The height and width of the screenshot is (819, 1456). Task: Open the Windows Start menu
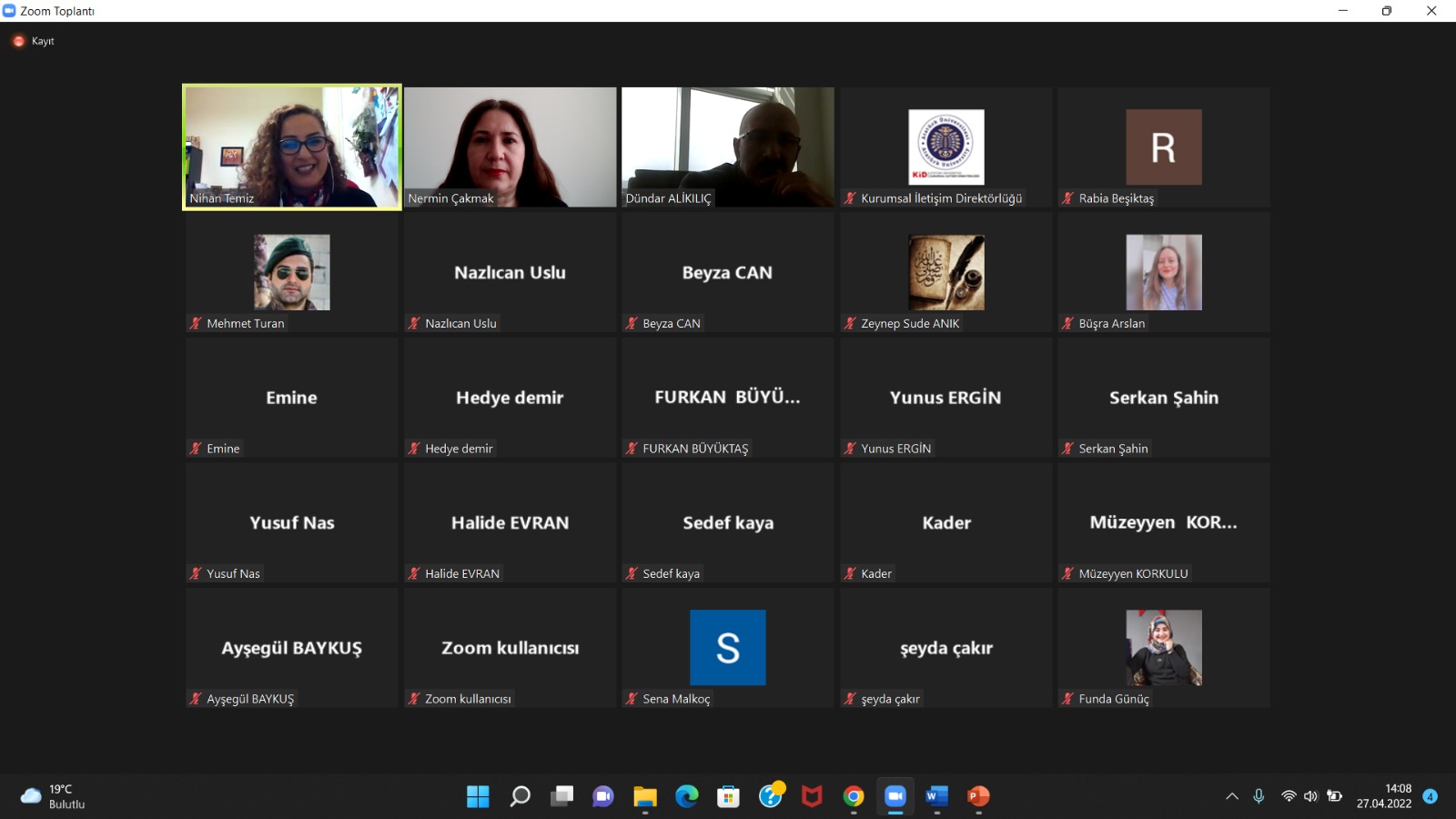click(478, 796)
